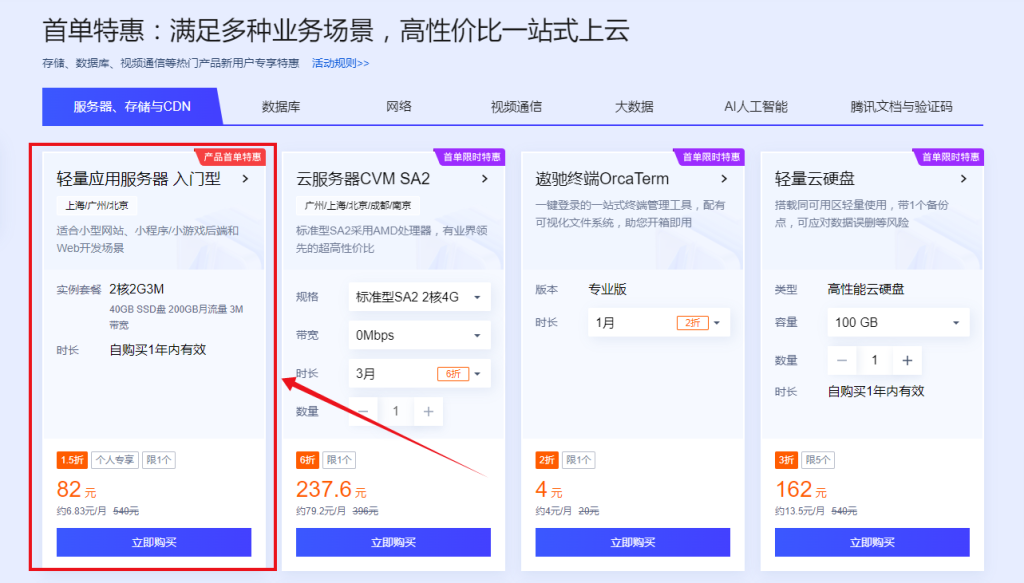This screenshot has width=1024, height=583.
Task: Select the 服务器、存储与CDN tab
Action: click(x=133, y=106)
